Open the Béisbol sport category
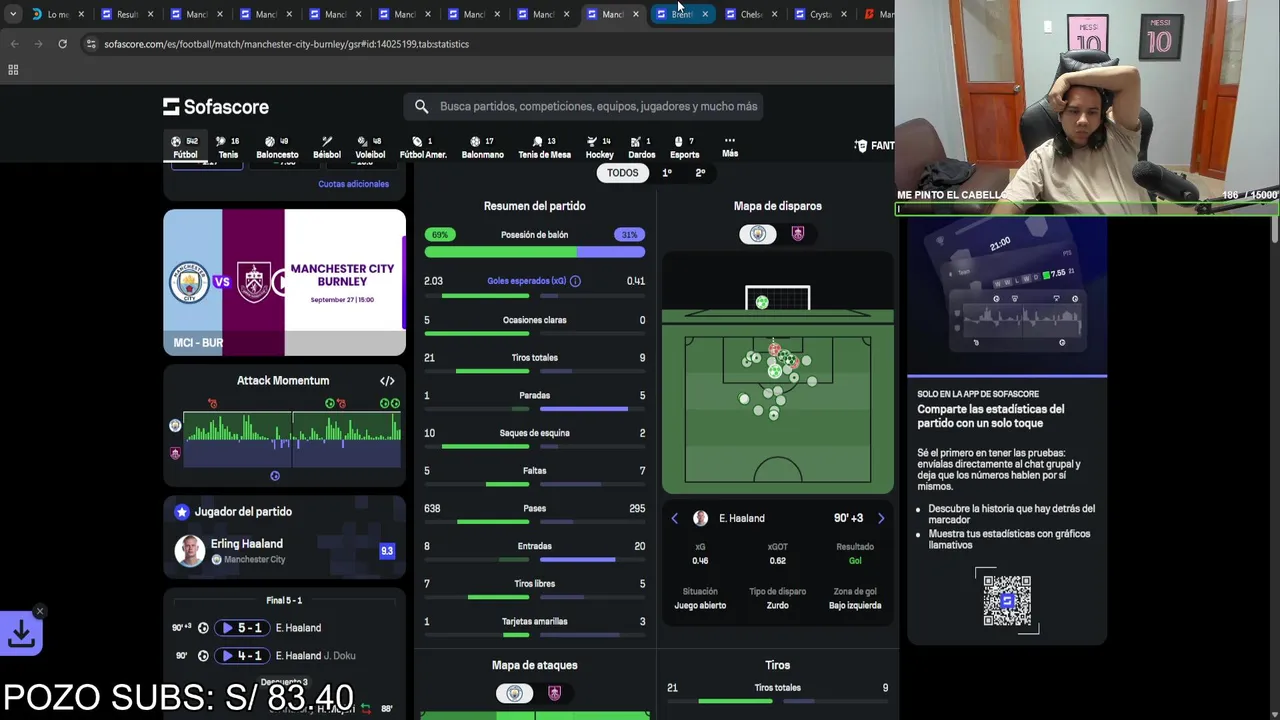Screen dimensions: 1280x720 click(x=327, y=147)
